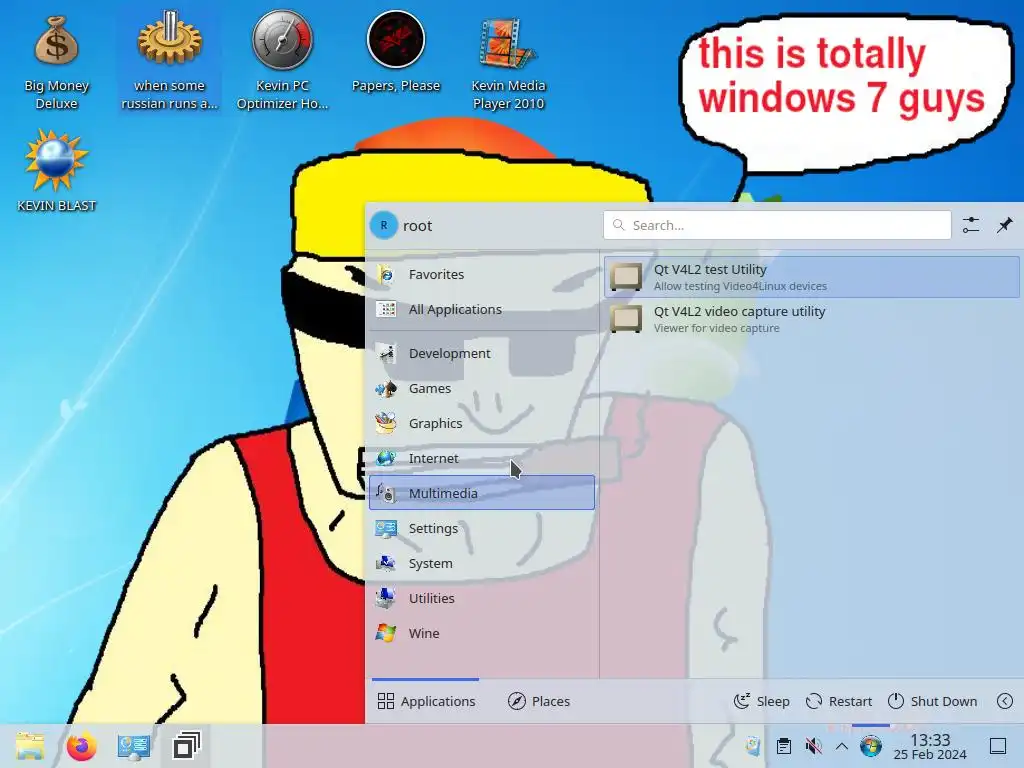Click the Restart button
The width and height of the screenshot is (1024, 768).
[x=839, y=701]
